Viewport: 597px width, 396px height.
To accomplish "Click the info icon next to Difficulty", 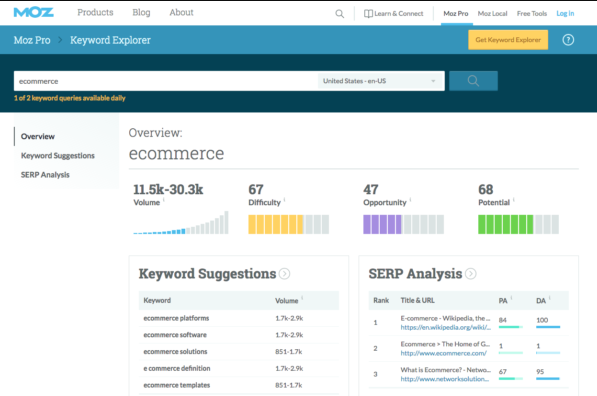I will pyautogui.click(x=284, y=200).
